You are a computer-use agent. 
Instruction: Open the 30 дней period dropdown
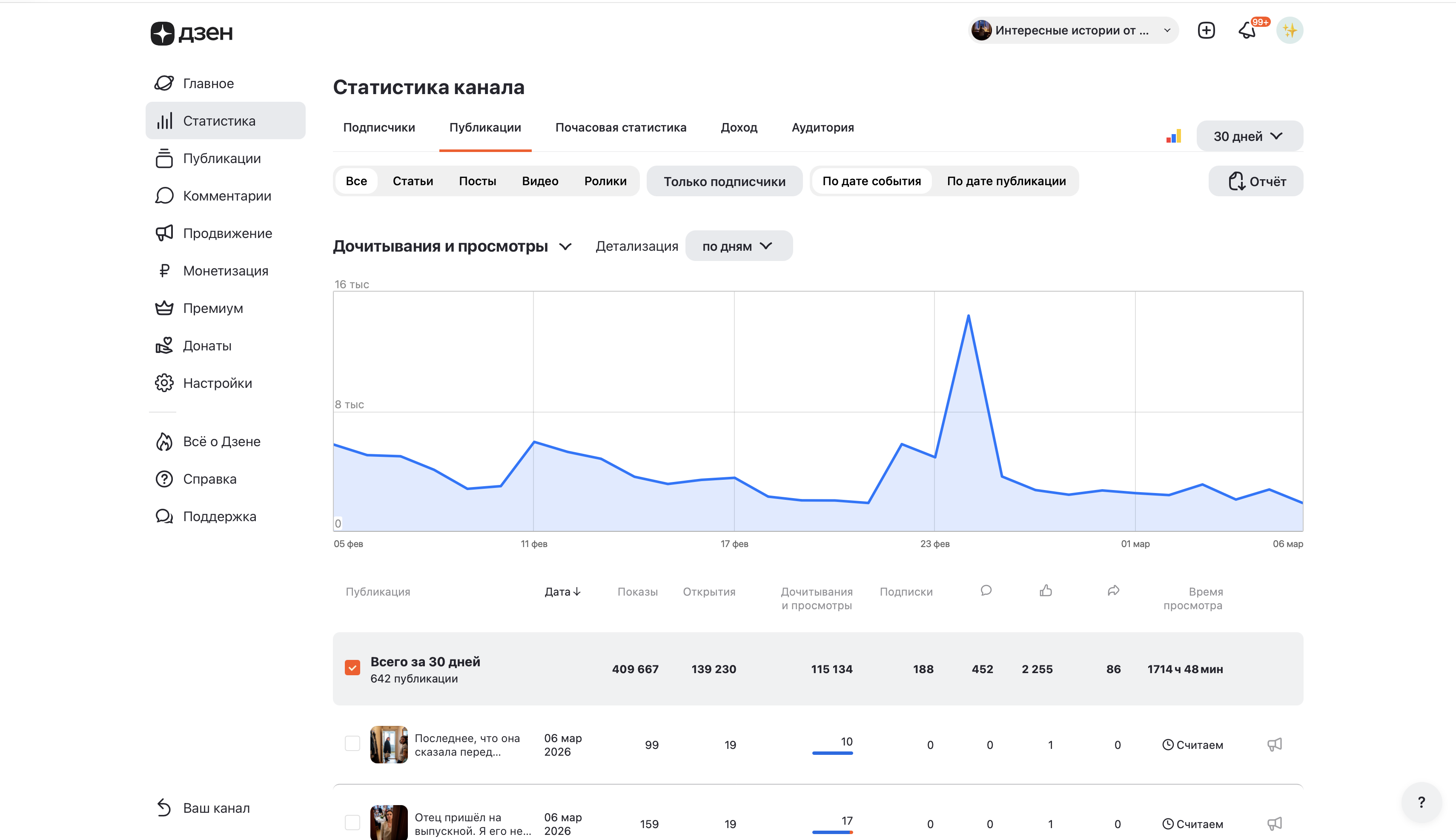pos(1249,137)
